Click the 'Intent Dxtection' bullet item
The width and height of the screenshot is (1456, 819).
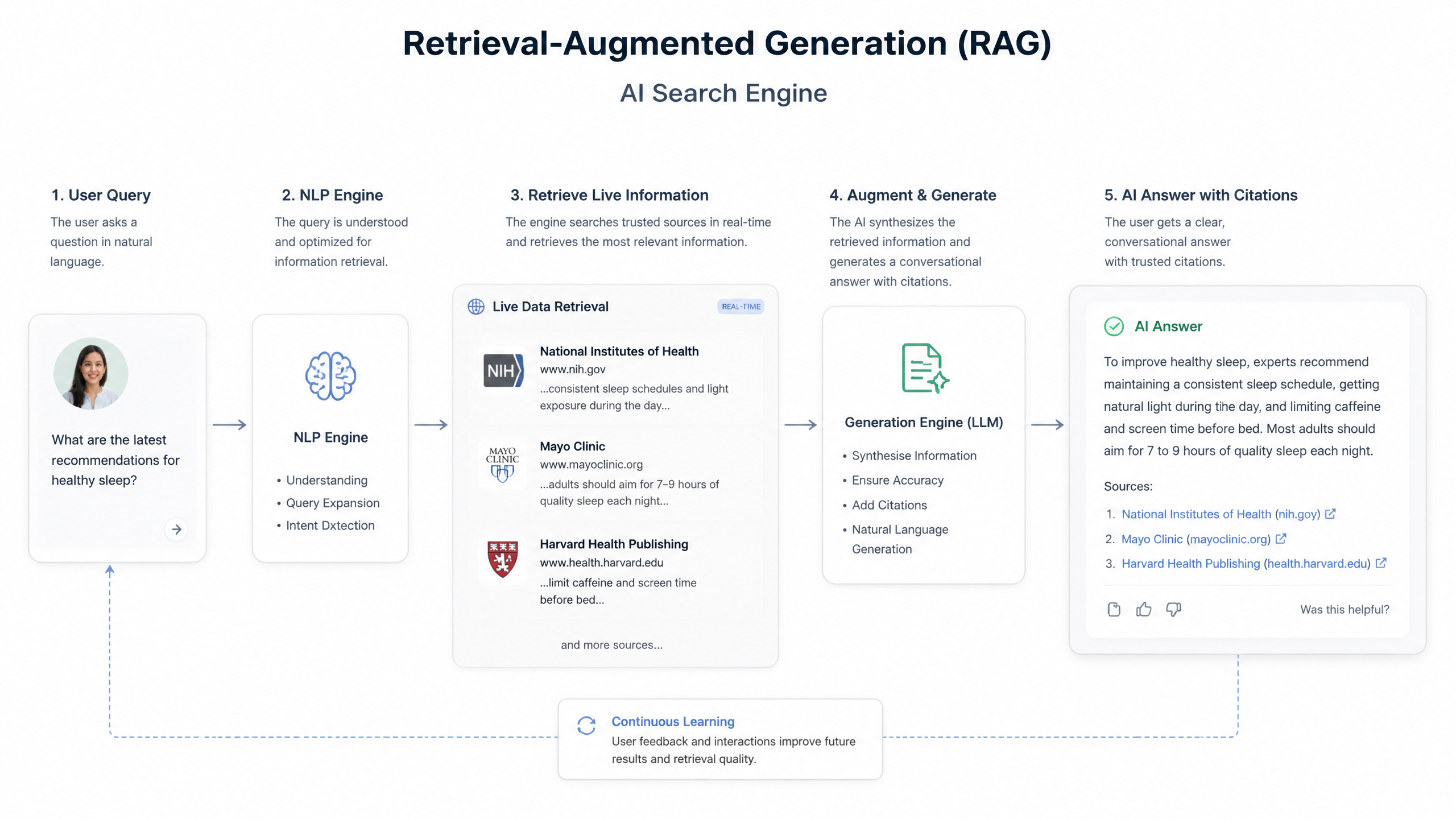pyautogui.click(x=330, y=526)
